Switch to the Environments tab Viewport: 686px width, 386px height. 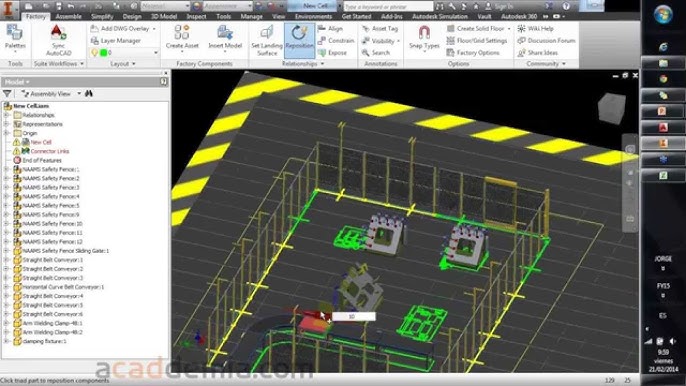point(313,17)
